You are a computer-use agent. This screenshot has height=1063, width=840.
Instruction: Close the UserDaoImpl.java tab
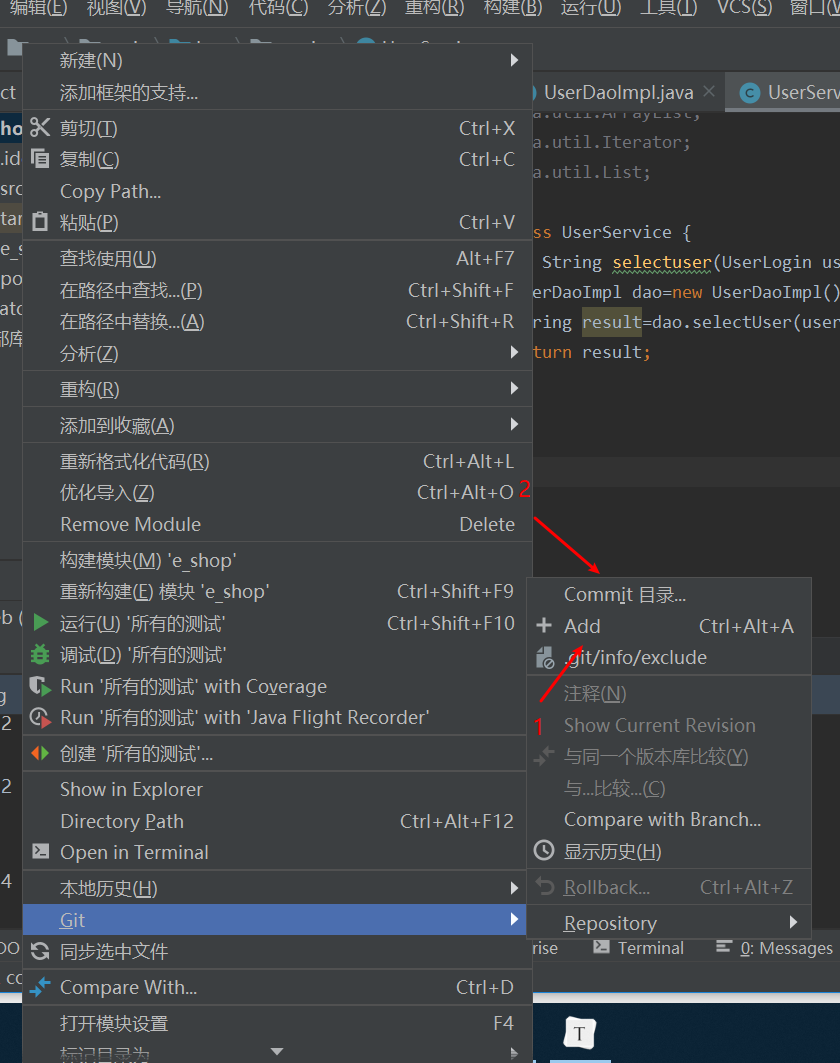point(708,91)
